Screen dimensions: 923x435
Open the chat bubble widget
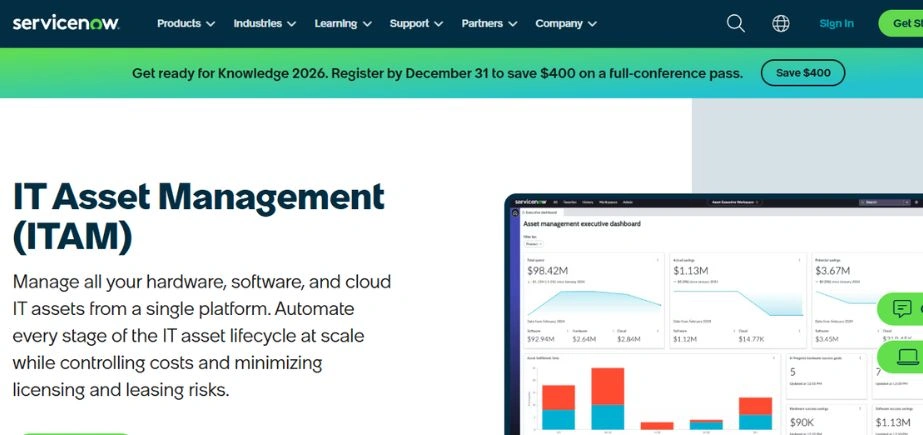901,308
